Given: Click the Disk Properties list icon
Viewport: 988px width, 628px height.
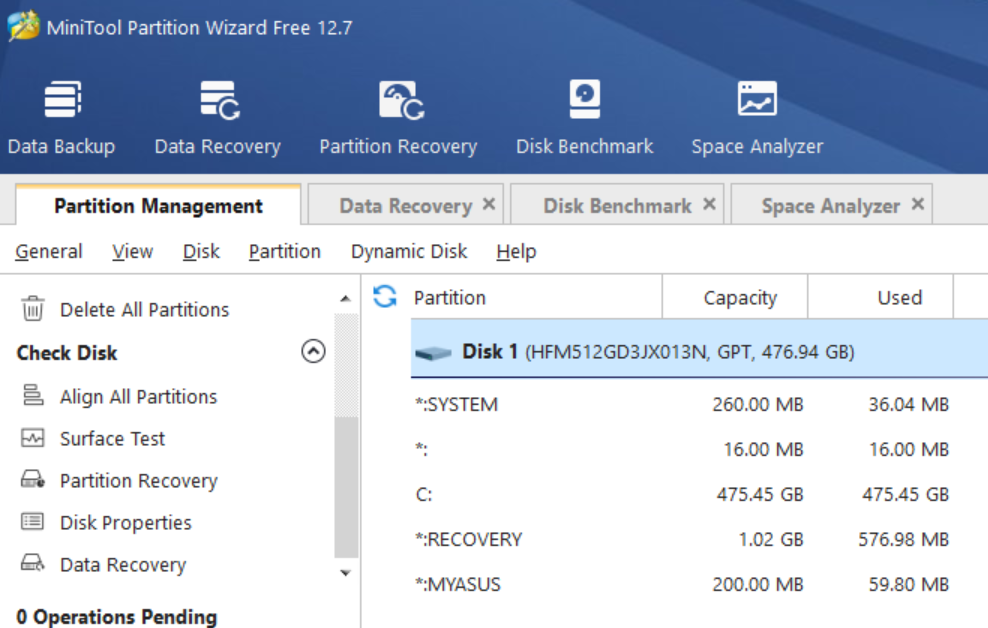Looking at the screenshot, I should [x=33, y=522].
